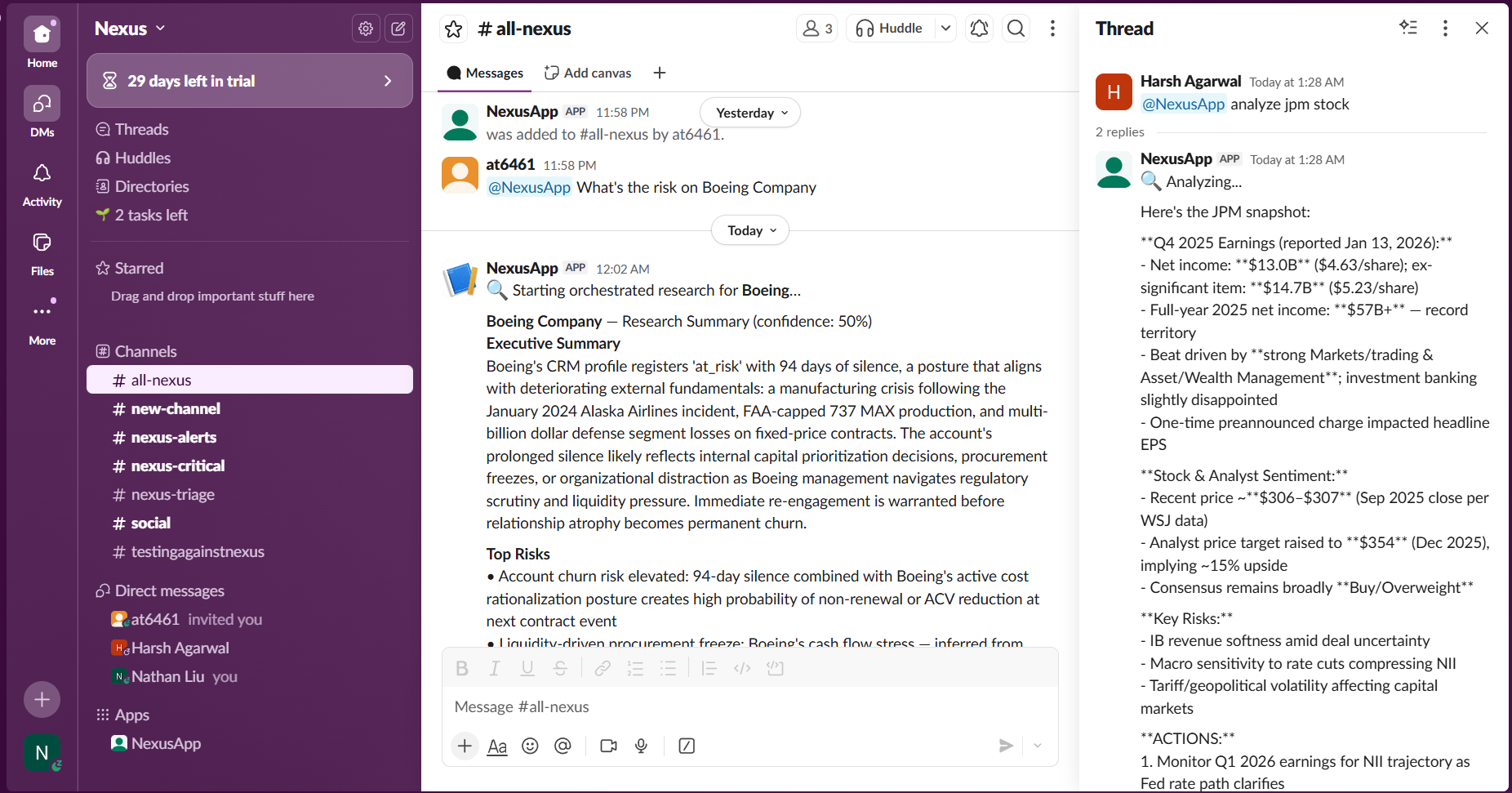This screenshot has height=793, width=1512.
Task: Select the Add canvas tab
Action: tap(588, 73)
